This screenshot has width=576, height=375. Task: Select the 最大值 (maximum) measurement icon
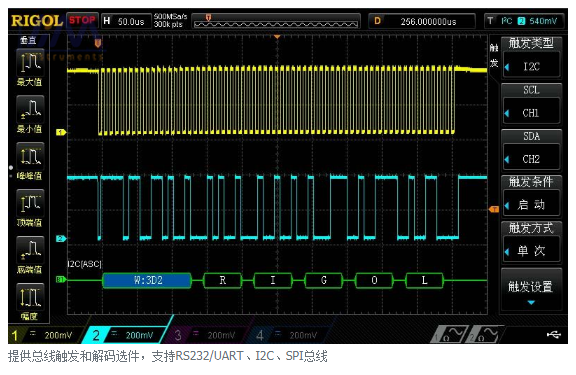coord(30,62)
